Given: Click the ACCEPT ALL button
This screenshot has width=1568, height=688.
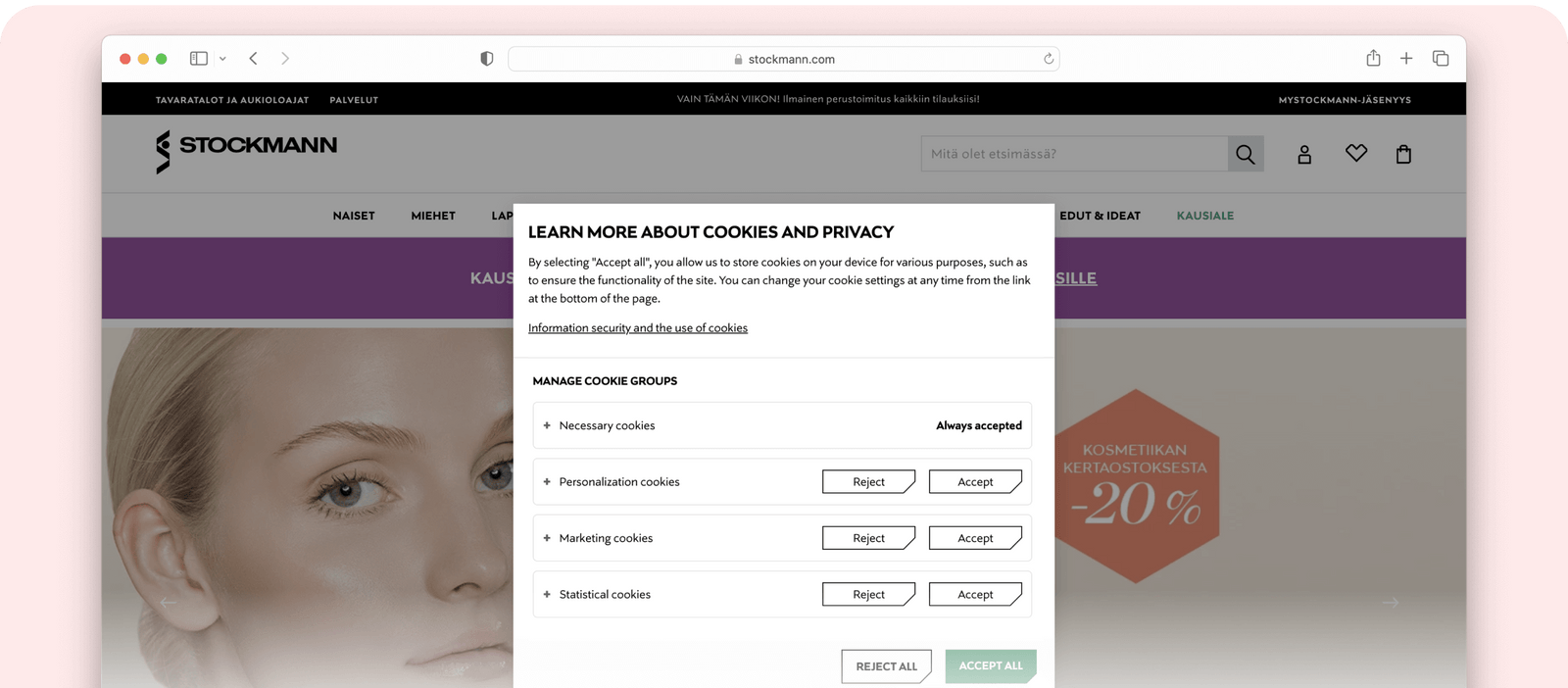Looking at the screenshot, I should point(990,666).
